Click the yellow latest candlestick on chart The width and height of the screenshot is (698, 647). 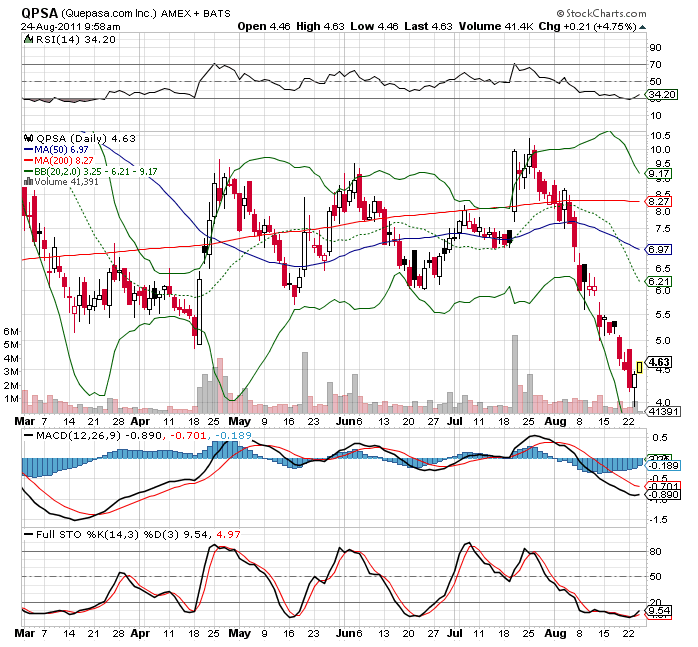click(638, 368)
